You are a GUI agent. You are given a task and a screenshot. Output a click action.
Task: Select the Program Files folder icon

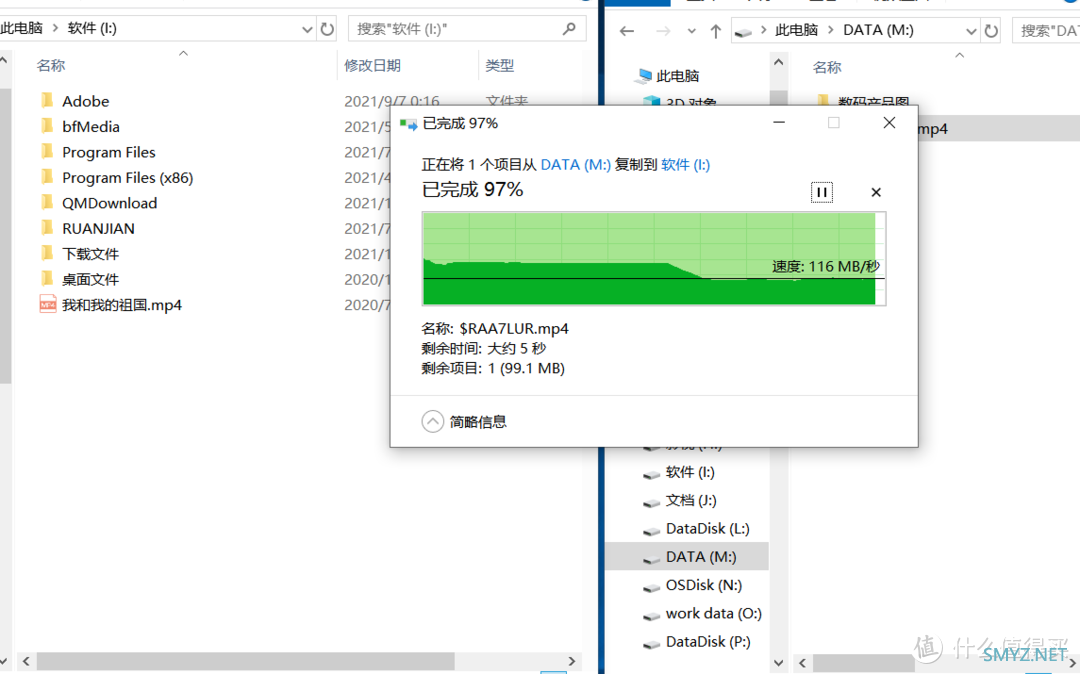click(x=48, y=151)
